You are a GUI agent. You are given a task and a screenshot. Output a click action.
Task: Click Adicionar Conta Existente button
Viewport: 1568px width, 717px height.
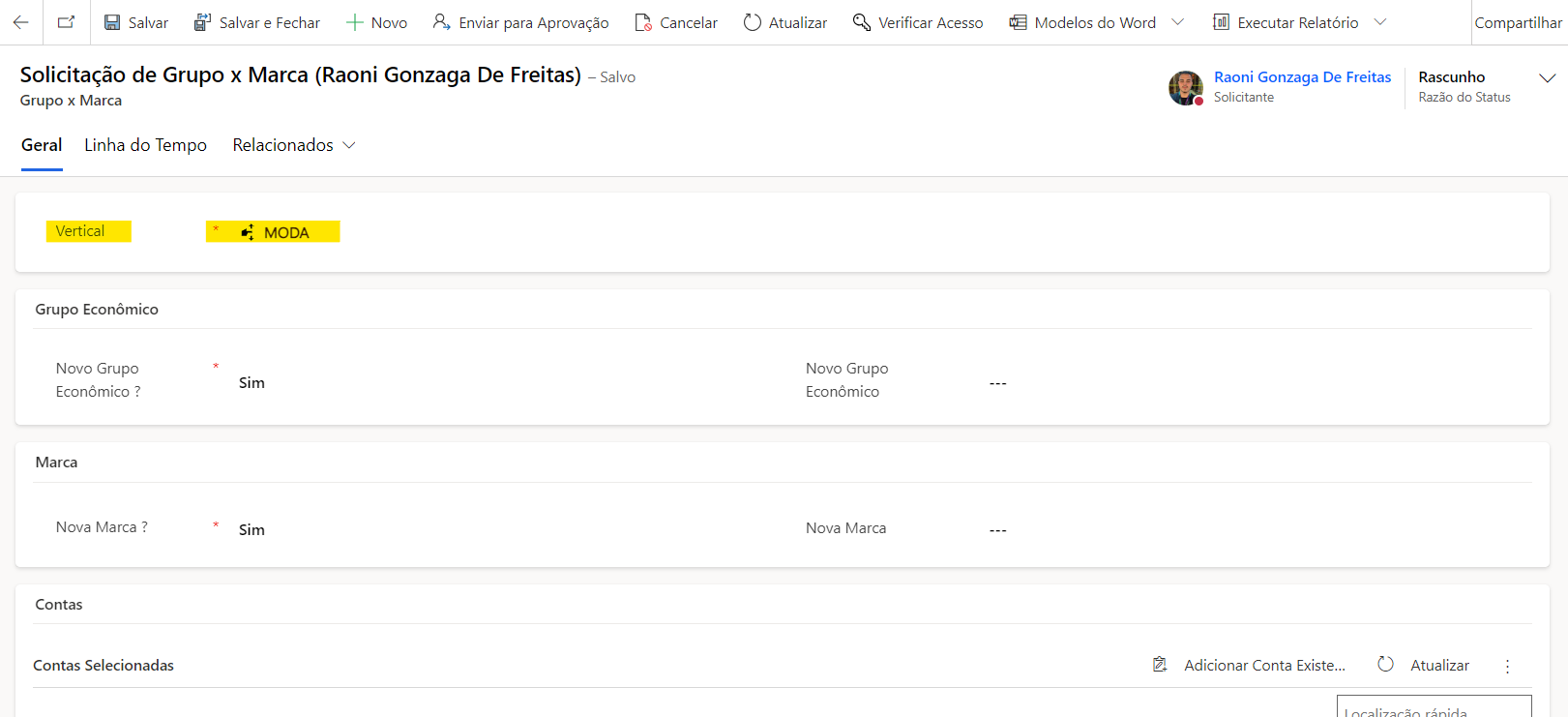tap(1250, 666)
